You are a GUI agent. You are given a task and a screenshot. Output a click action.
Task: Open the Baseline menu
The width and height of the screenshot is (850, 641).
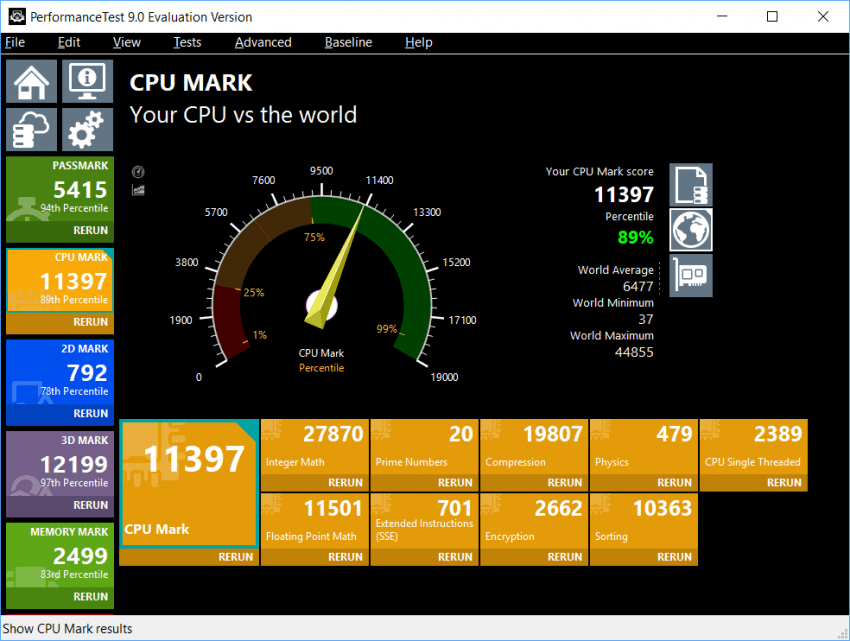(348, 42)
